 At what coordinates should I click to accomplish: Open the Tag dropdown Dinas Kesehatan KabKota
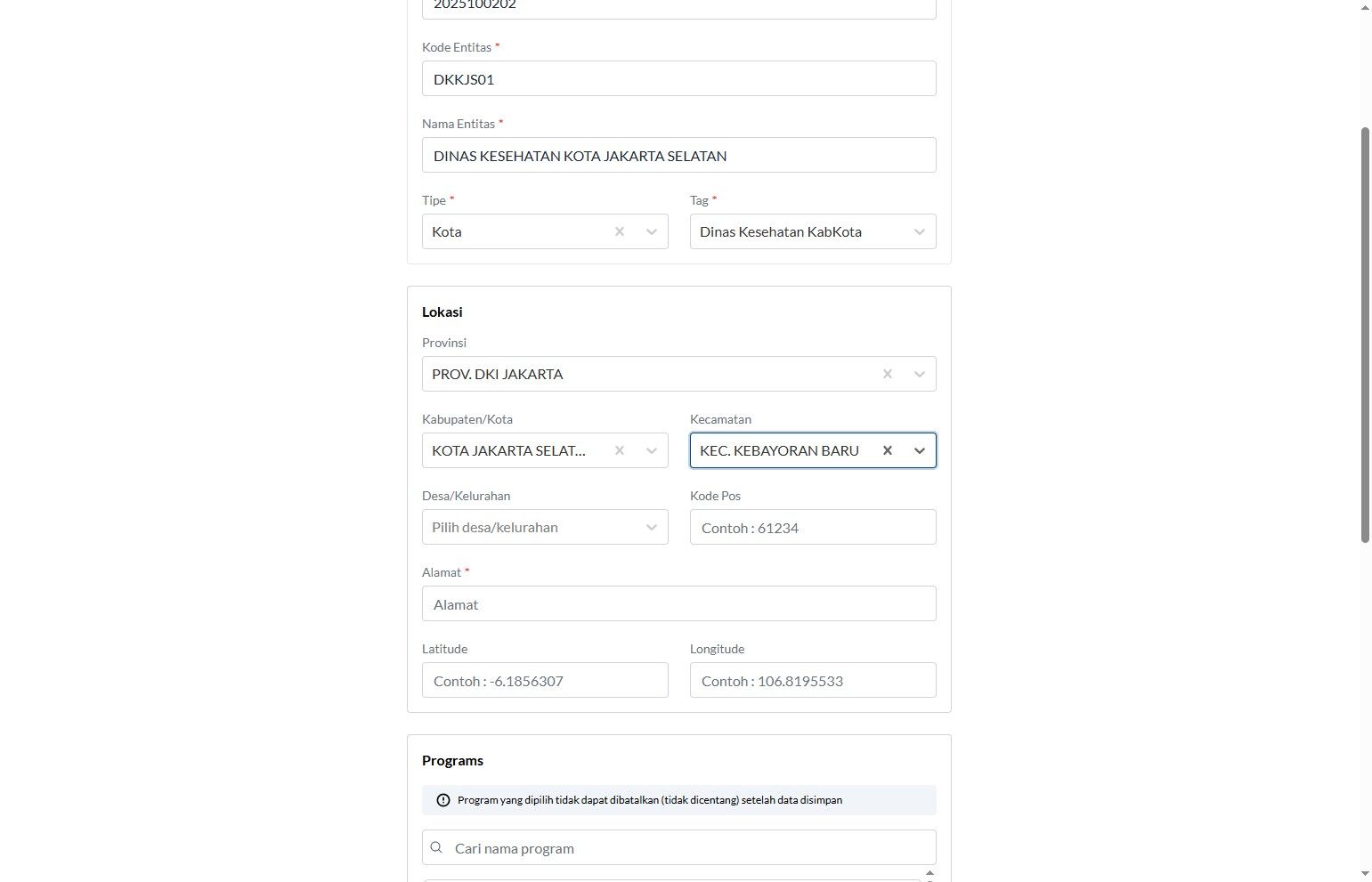click(x=813, y=231)
